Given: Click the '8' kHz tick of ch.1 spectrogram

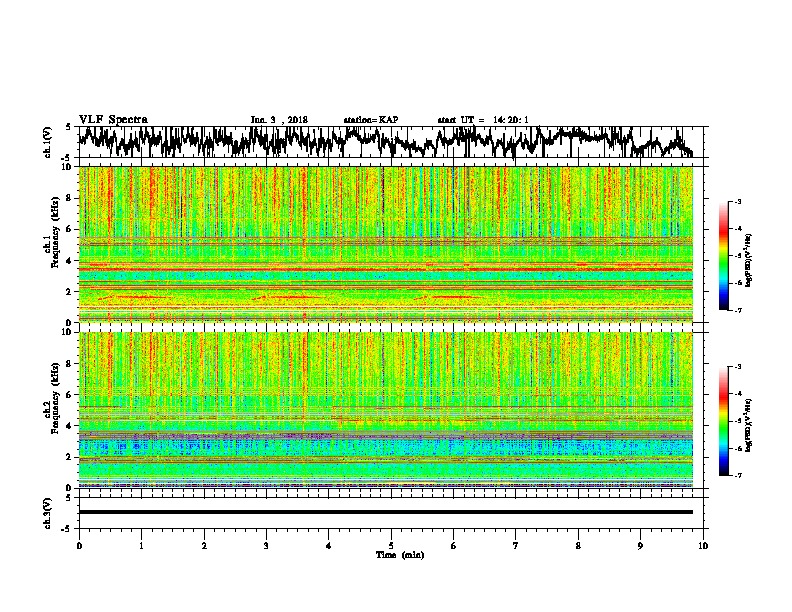Looking at the screenshot, I should point(70,198).
